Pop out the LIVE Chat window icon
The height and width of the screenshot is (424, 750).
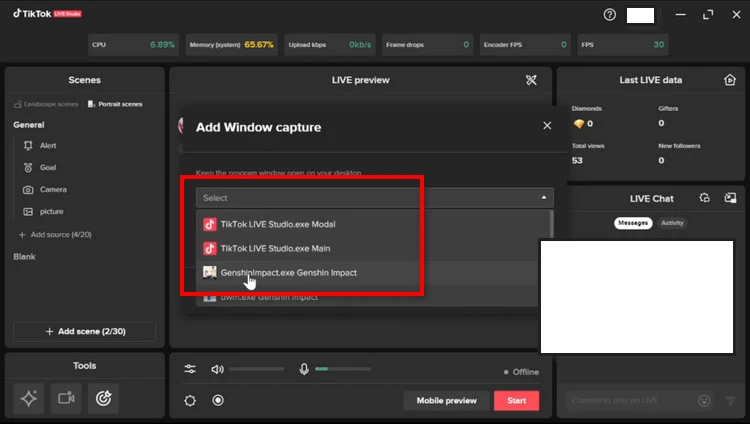730,198
